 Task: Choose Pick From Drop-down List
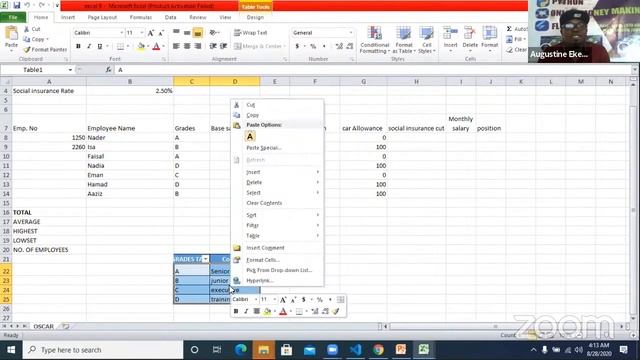279,270
